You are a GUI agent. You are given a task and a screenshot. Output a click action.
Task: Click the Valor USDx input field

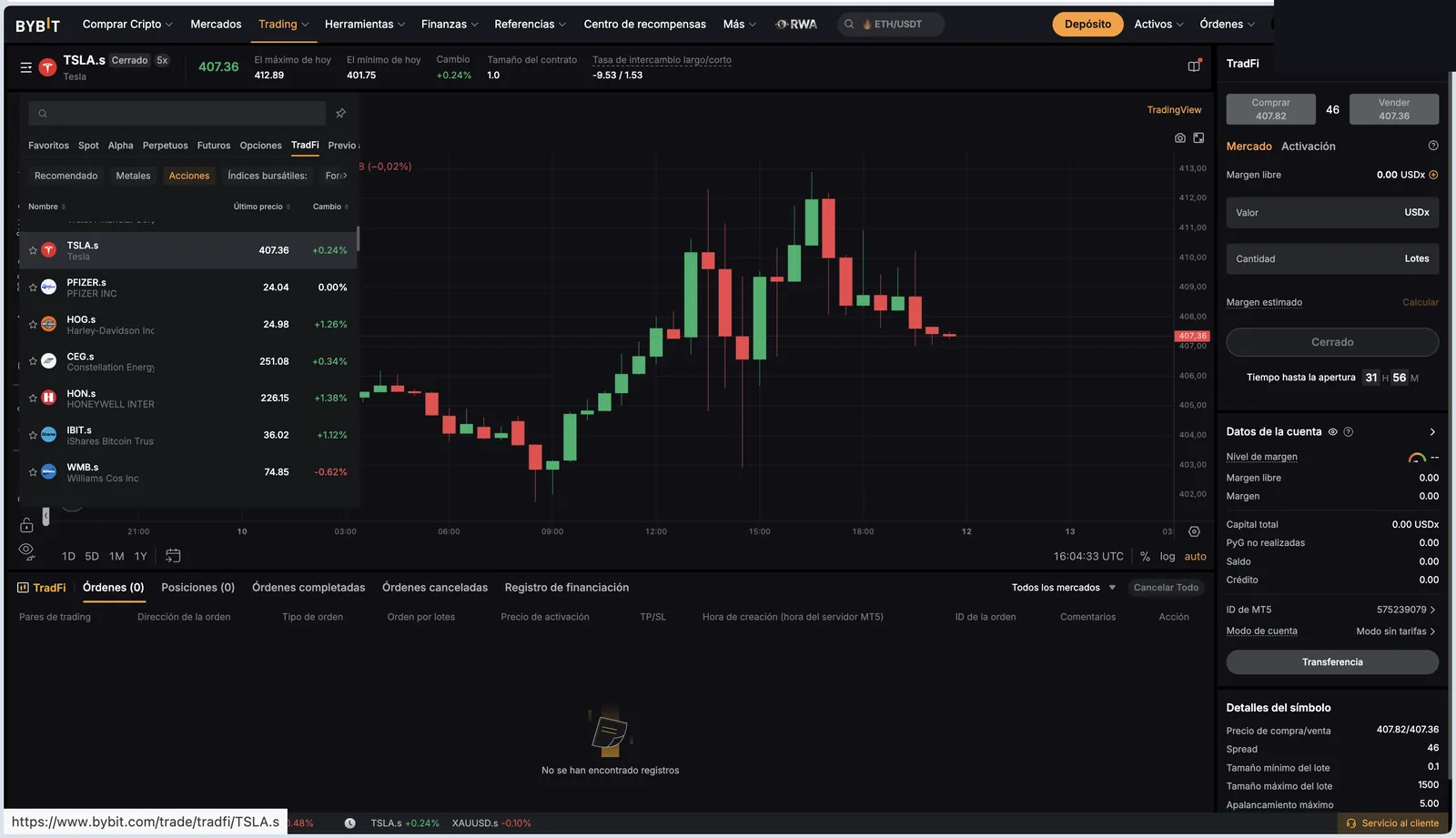[1332, 213]
